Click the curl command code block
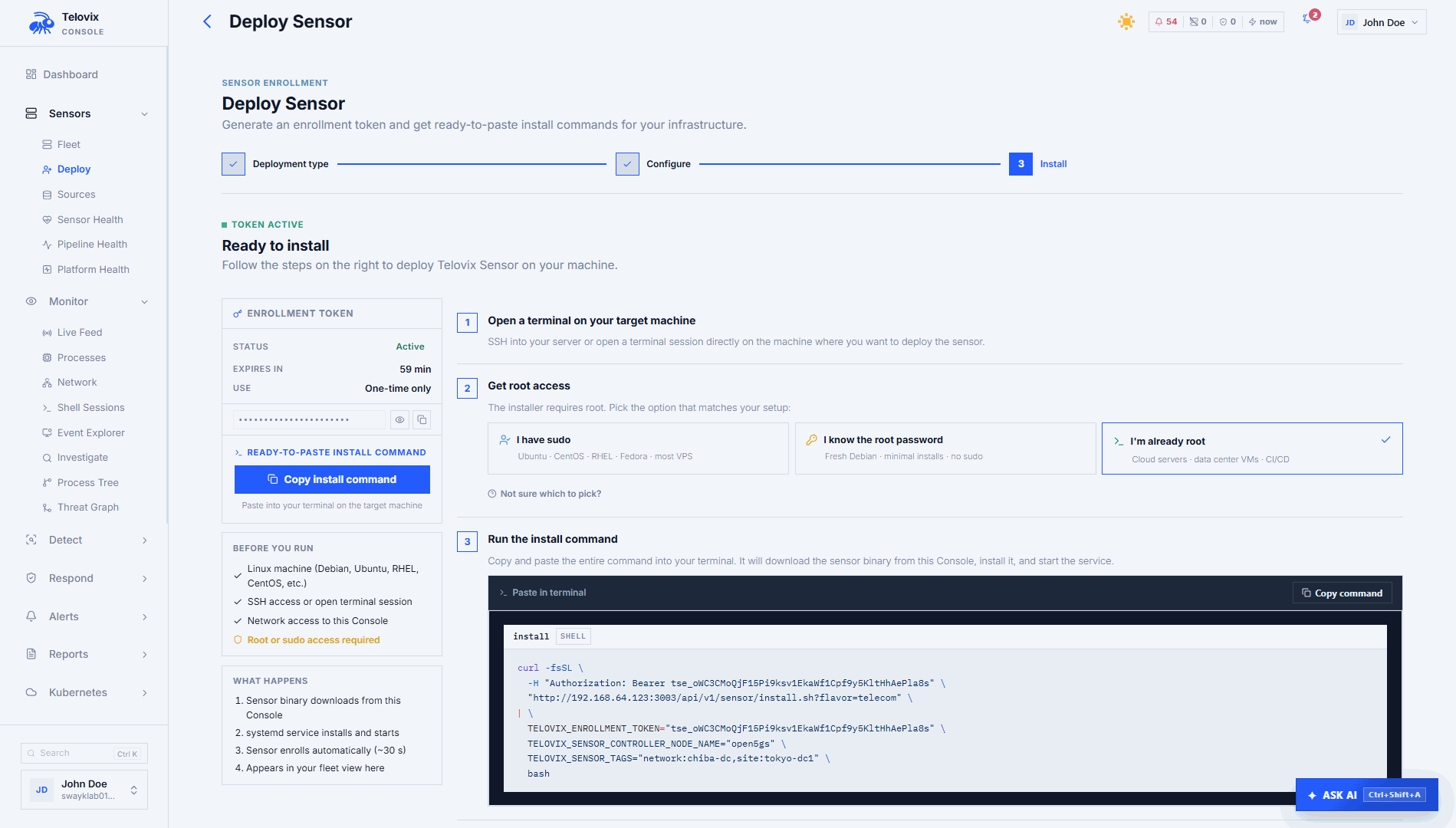The image size is (1456, 828). (x=945, y=721)
